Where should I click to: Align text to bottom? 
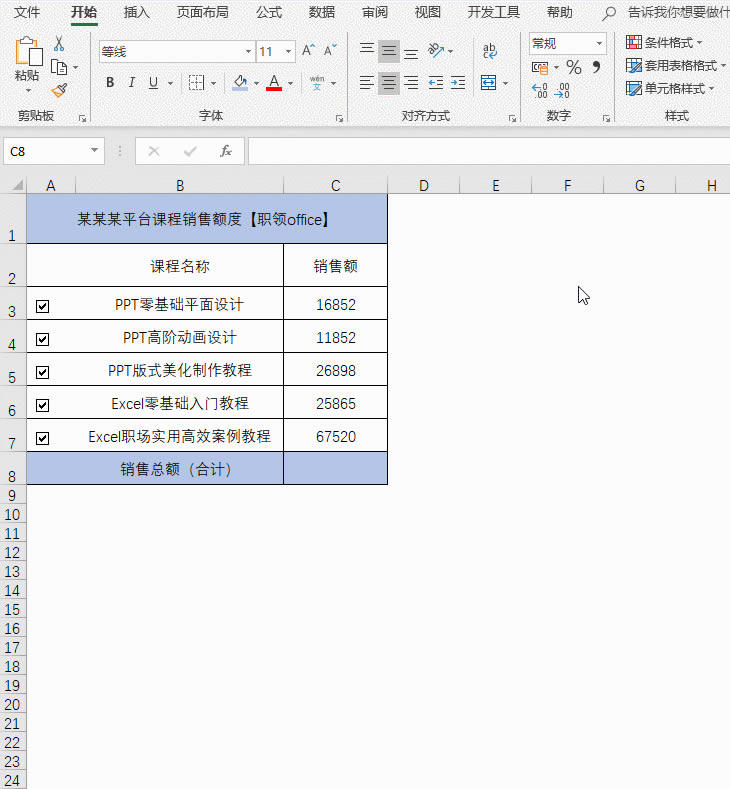[411, 52]
